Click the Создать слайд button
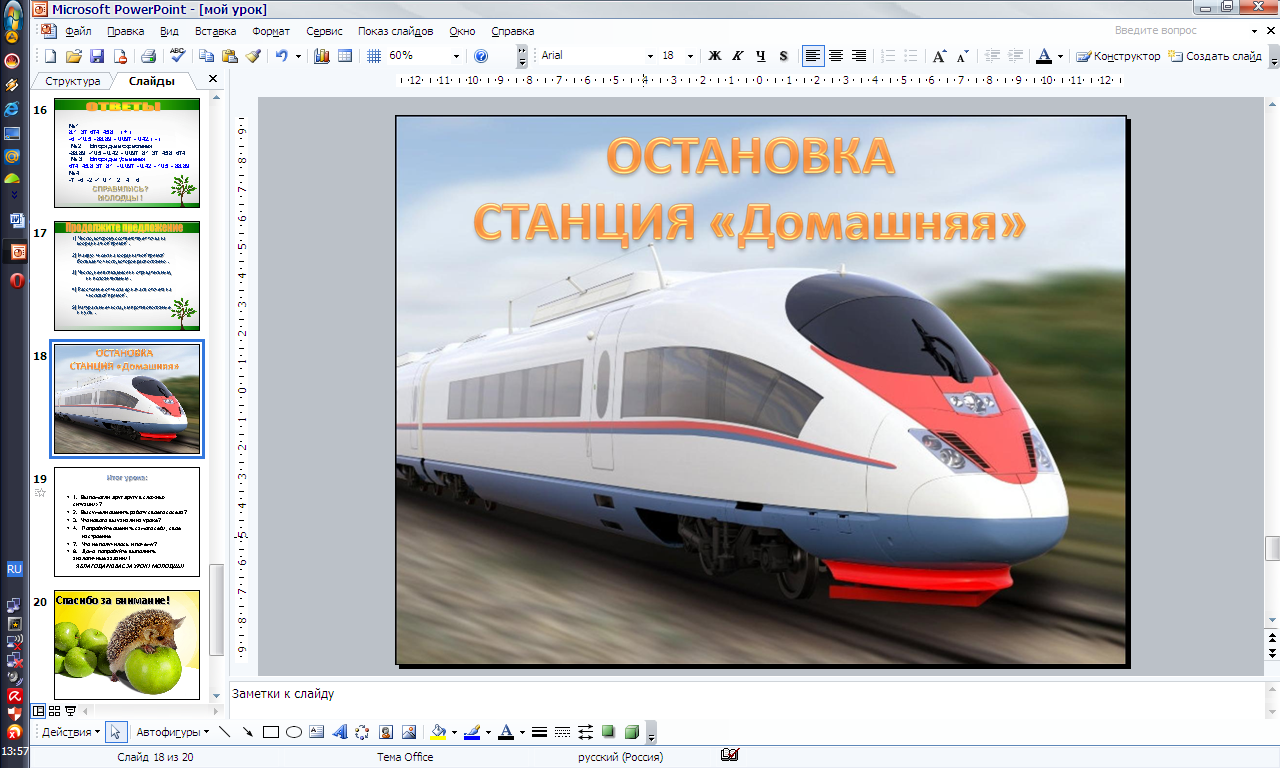The height and width of the screenshot is (768, 1280). coord(1216,56)
